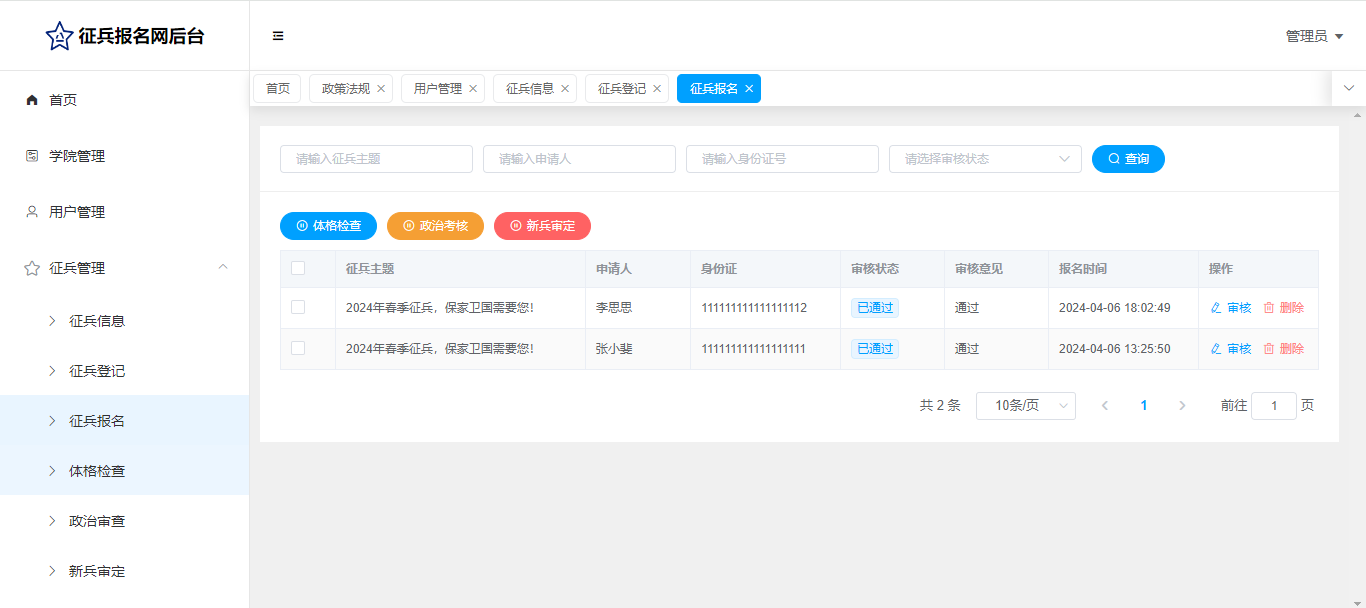The height and width of the screenshot is (608, 1366).
Task: Click the 学院管理 sidebar icon
Action: [32, 156]
